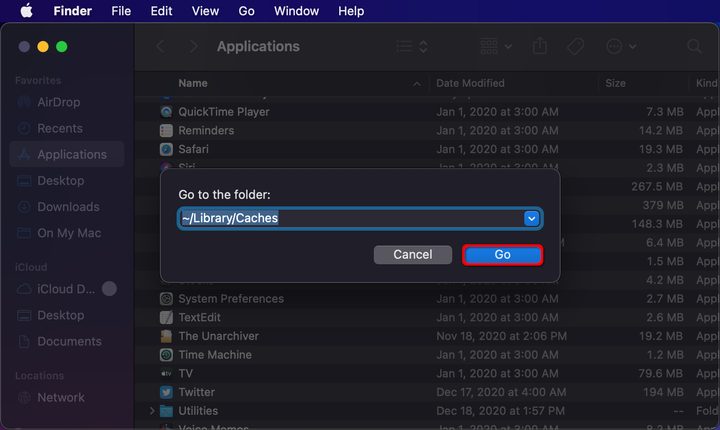Select On My Mac in sidebar

click(67, 233)
